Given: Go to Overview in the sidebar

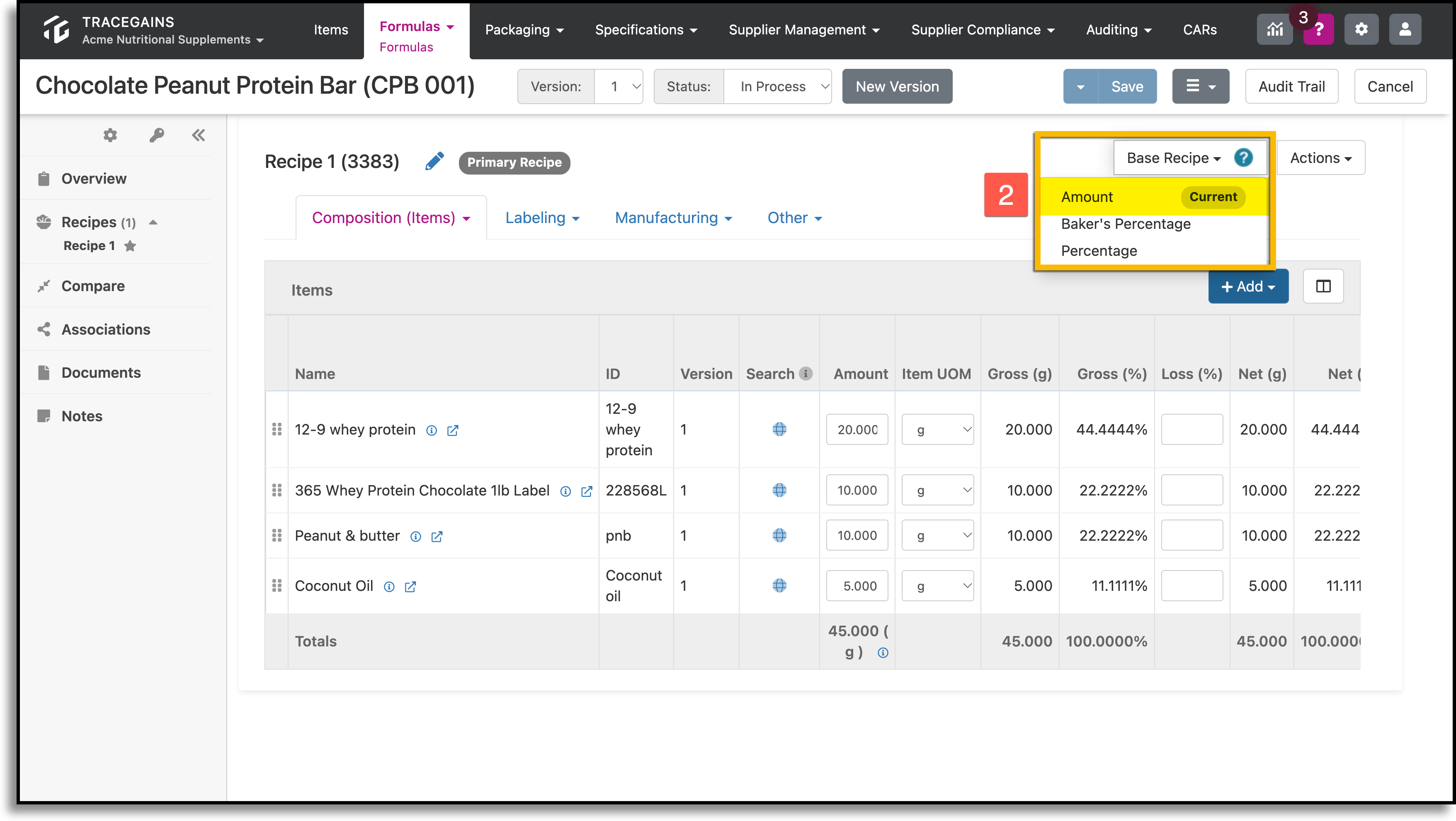Looking at the screenshot, I should tap(94, 179).
